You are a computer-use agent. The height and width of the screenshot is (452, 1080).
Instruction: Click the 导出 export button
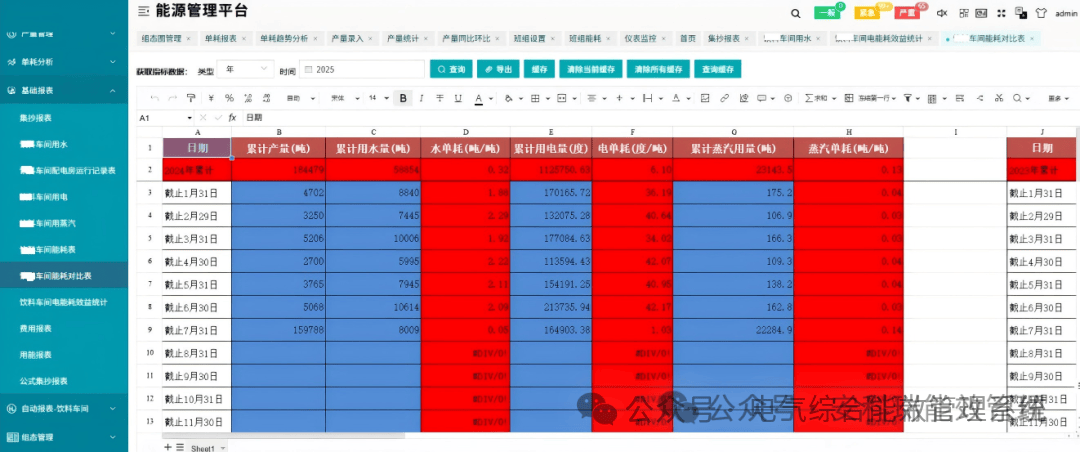click(499, 70)
